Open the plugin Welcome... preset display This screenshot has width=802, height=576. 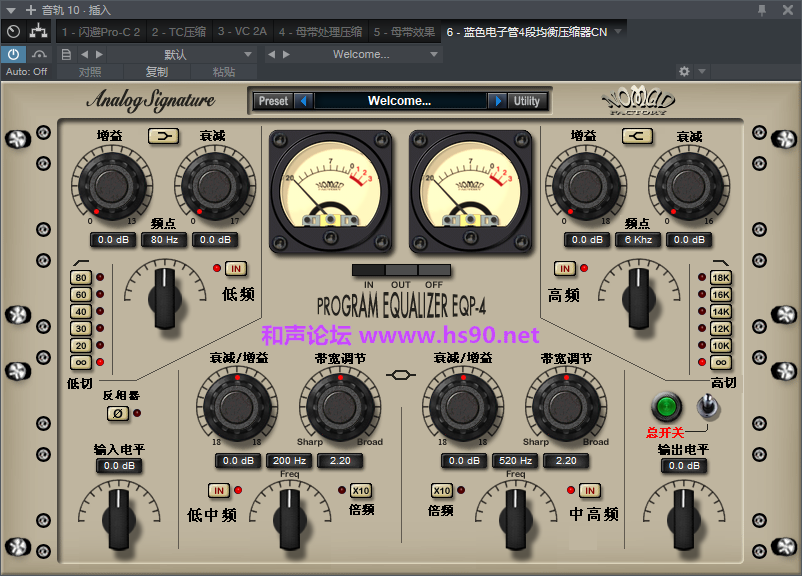(x=399, y=101)
